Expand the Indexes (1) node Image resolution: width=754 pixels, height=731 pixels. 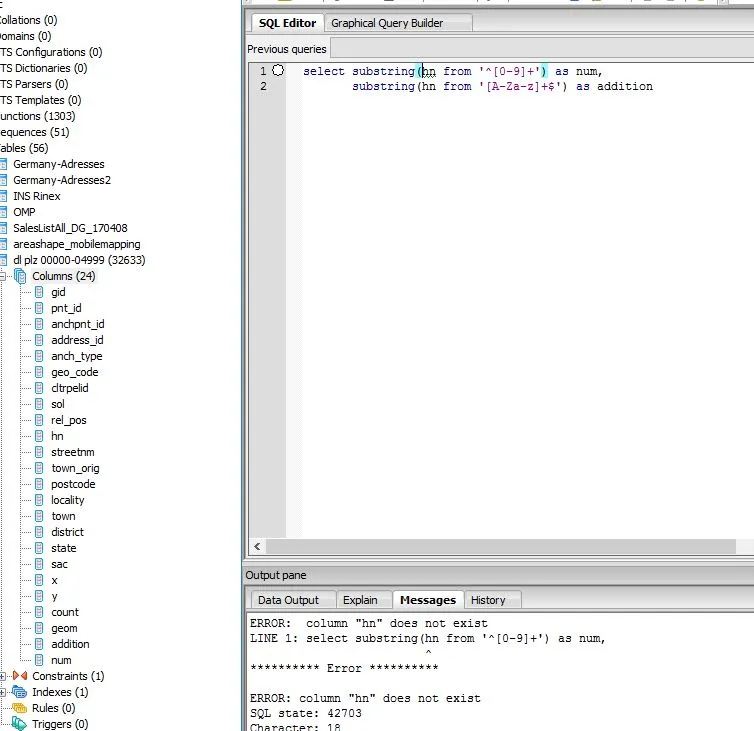tap(3, 692)
